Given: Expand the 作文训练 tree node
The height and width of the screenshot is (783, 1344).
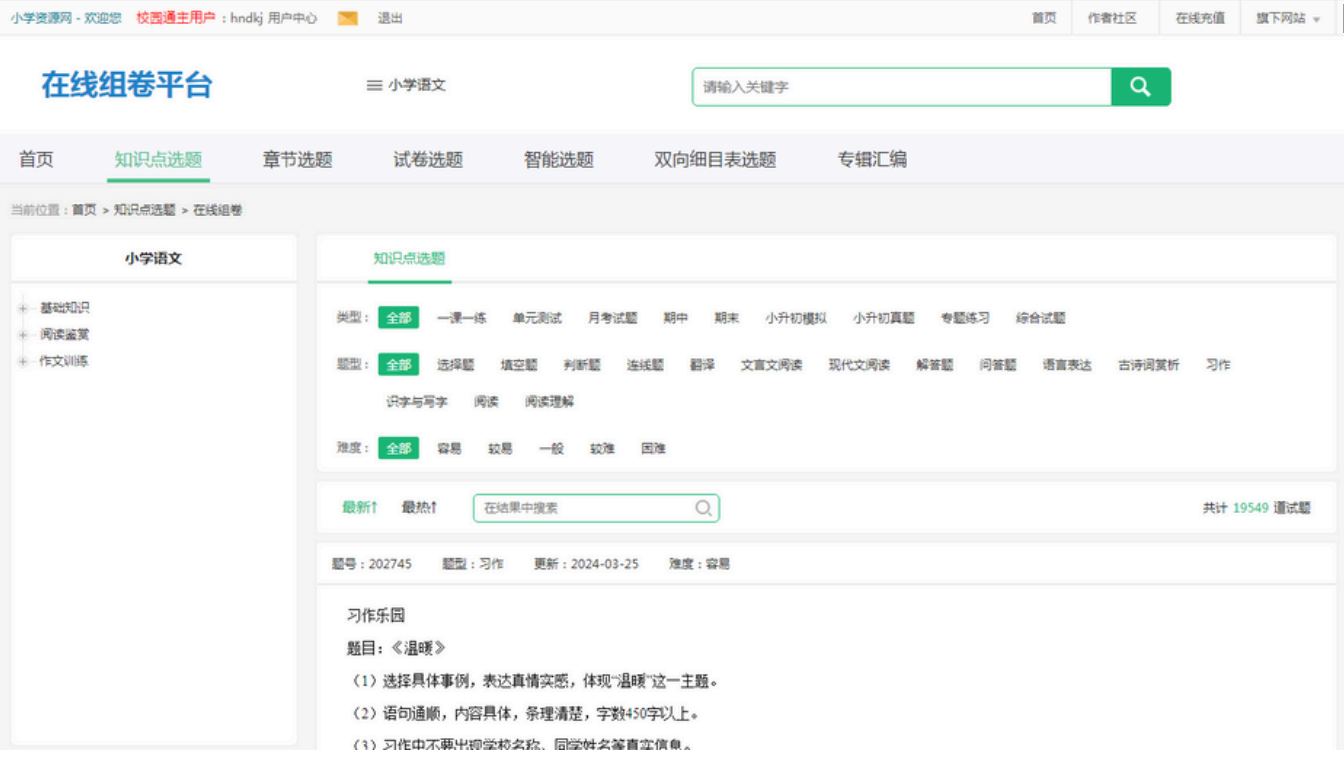Looking at the screenshot, I should coord(23,362).
